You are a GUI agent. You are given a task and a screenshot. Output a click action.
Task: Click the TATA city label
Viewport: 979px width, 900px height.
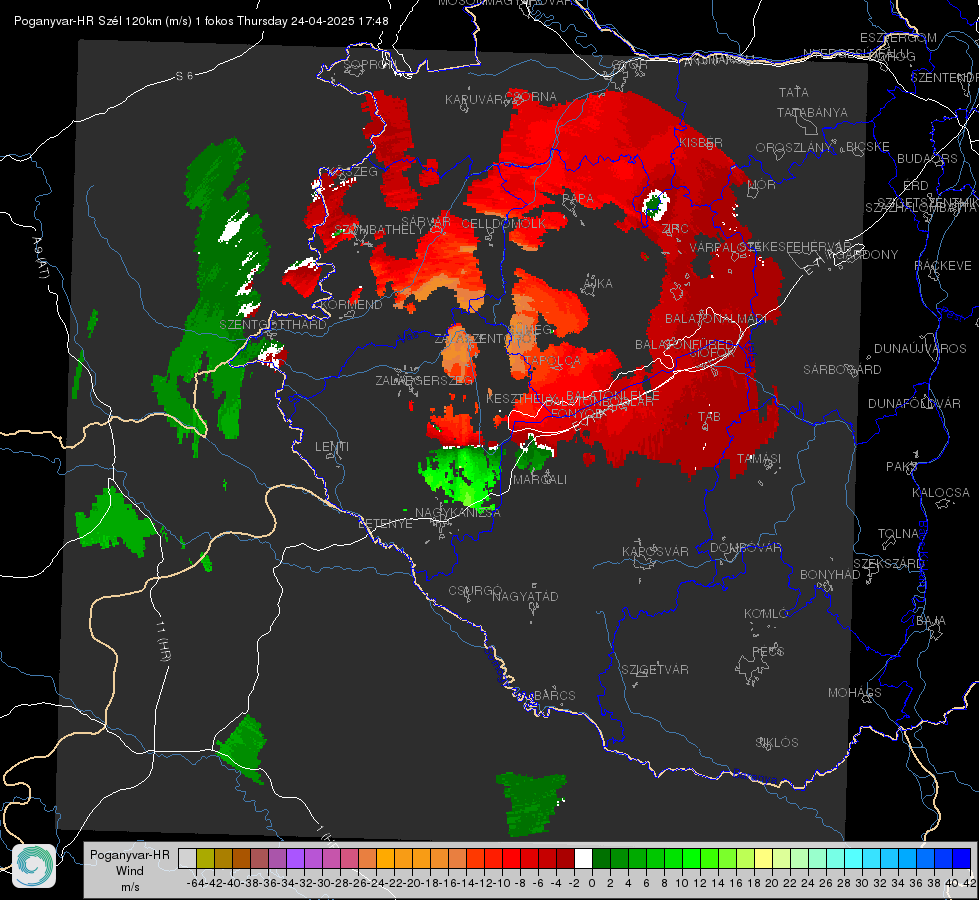[794, 92]
